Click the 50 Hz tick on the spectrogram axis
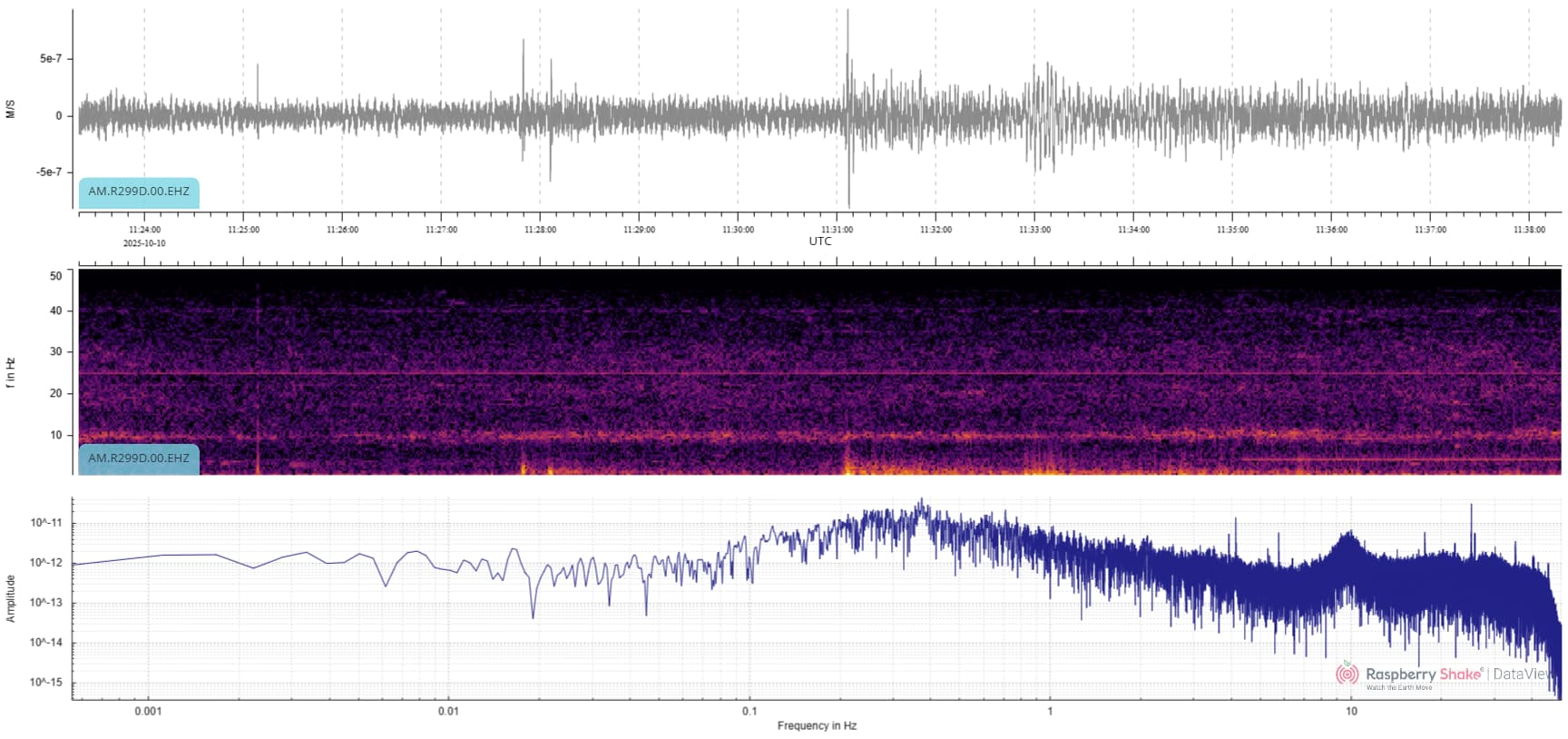The height and width of the screenshot is (739, 1568). pos(56,276)
